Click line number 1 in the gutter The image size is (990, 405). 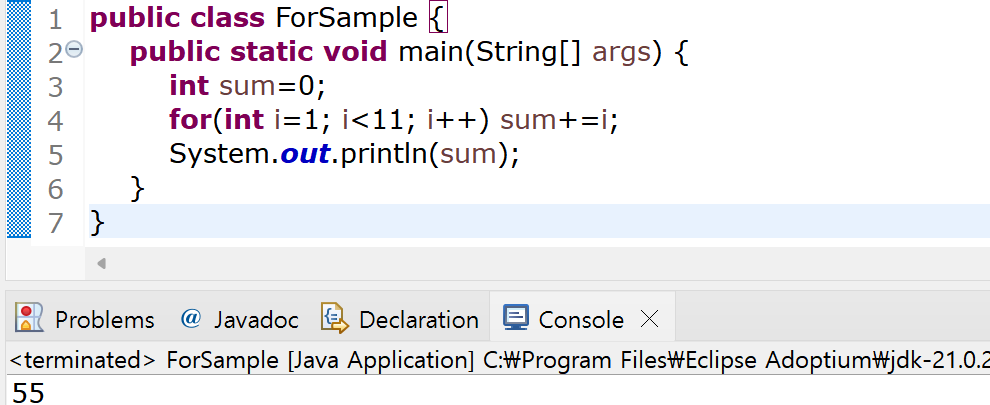(56, 20)
